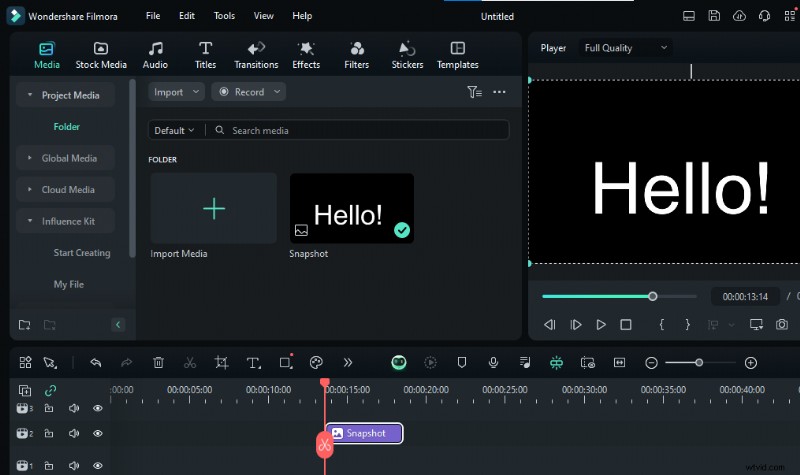Add a marker with the shield icon
This screenshot has height=475, width=800.
pos(462,363)
